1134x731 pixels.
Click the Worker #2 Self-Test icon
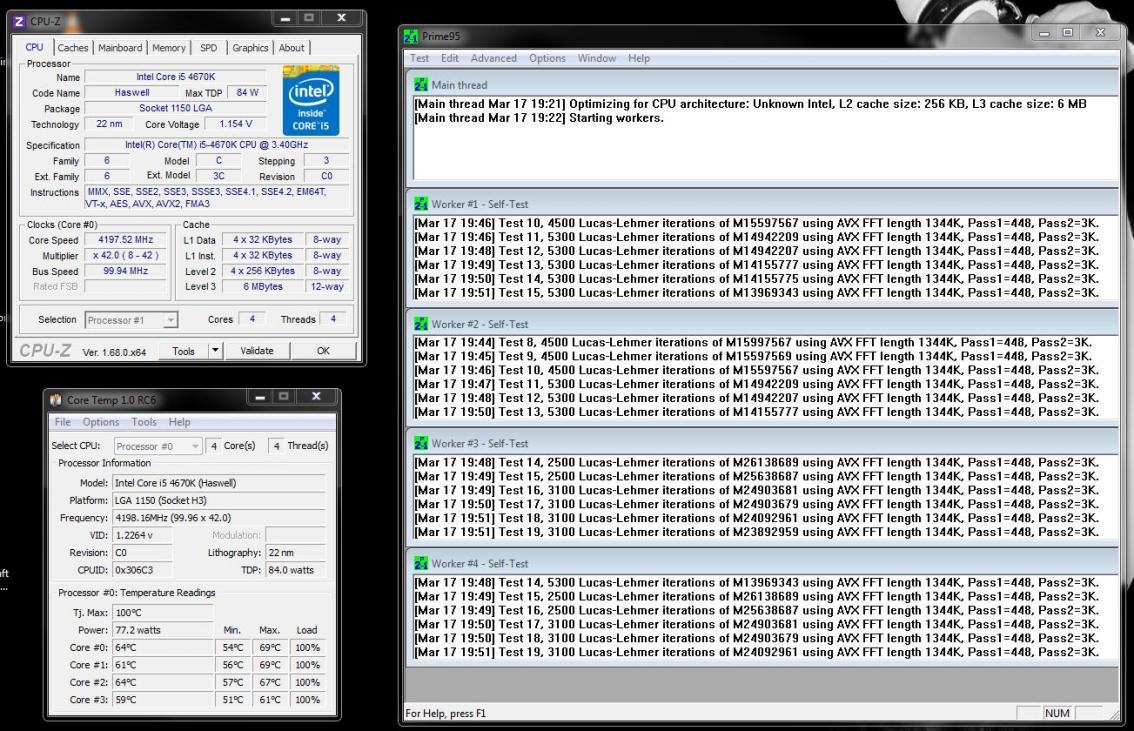coord(421,324)
